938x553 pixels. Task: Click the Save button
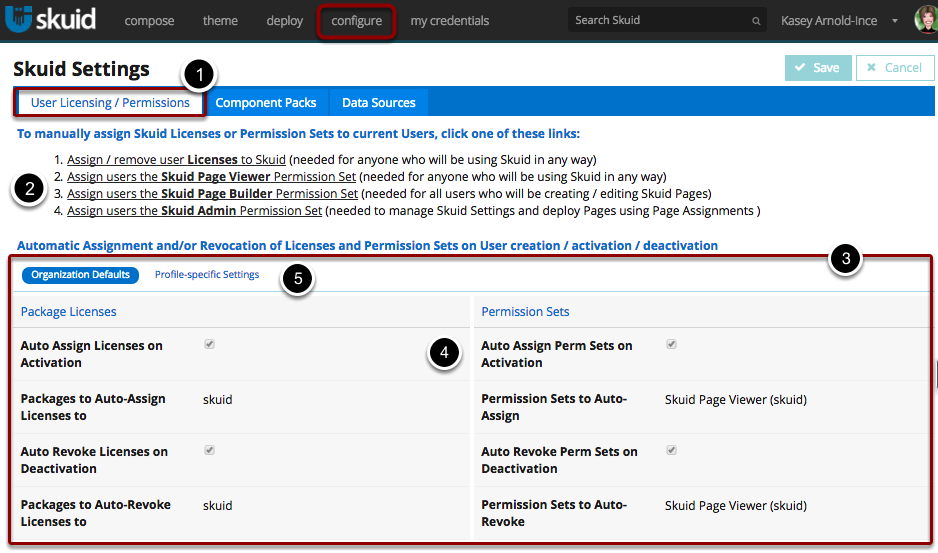coord(818,68)
